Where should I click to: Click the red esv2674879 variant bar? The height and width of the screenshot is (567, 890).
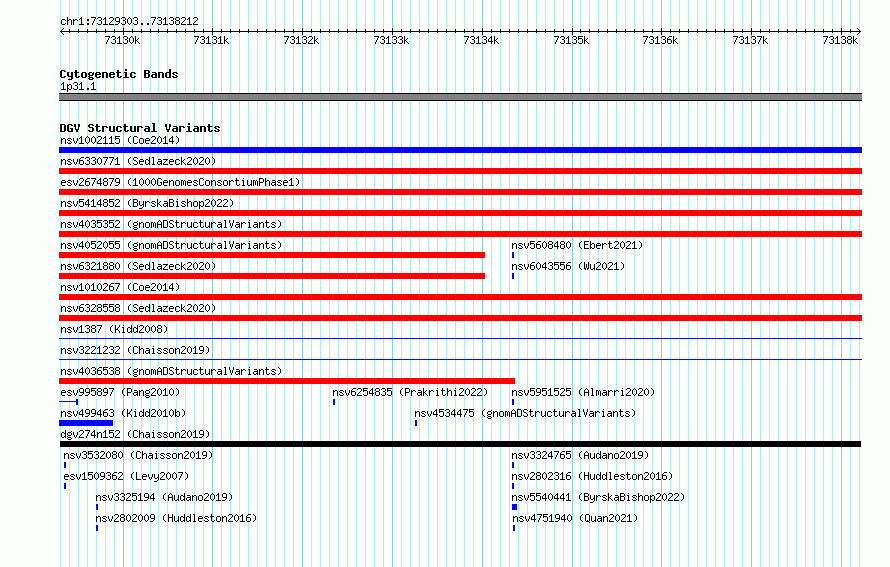(x=460, y=192)
